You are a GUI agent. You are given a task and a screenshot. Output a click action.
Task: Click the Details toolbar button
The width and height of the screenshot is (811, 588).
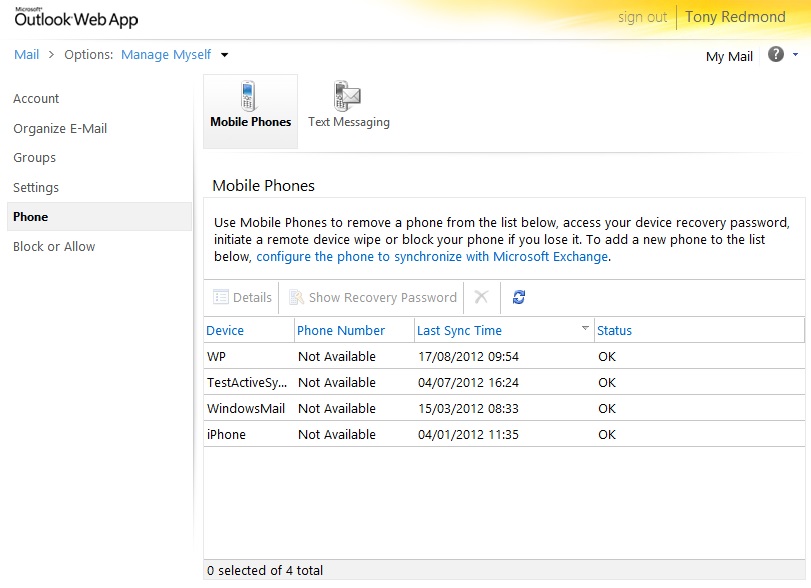(x=242, y=297)
